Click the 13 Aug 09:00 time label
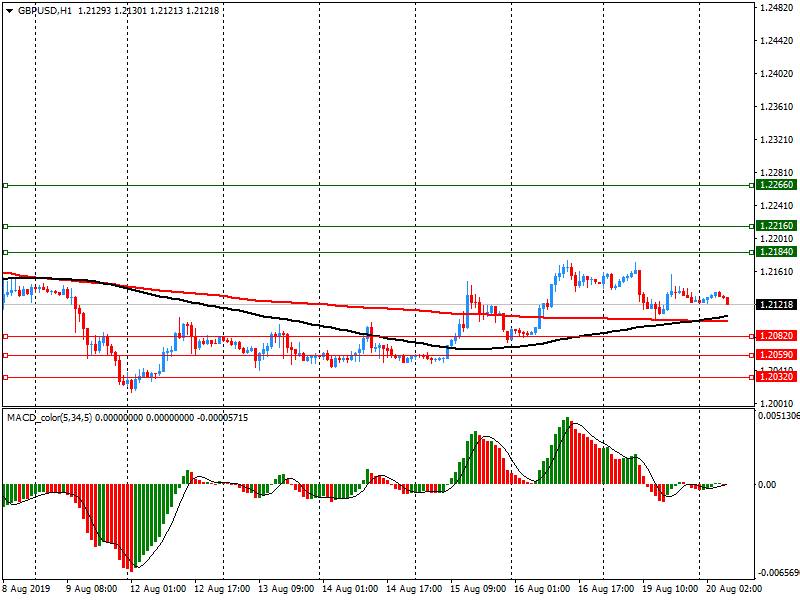Screen dimensions: 800x600 [x=286, y=589]
